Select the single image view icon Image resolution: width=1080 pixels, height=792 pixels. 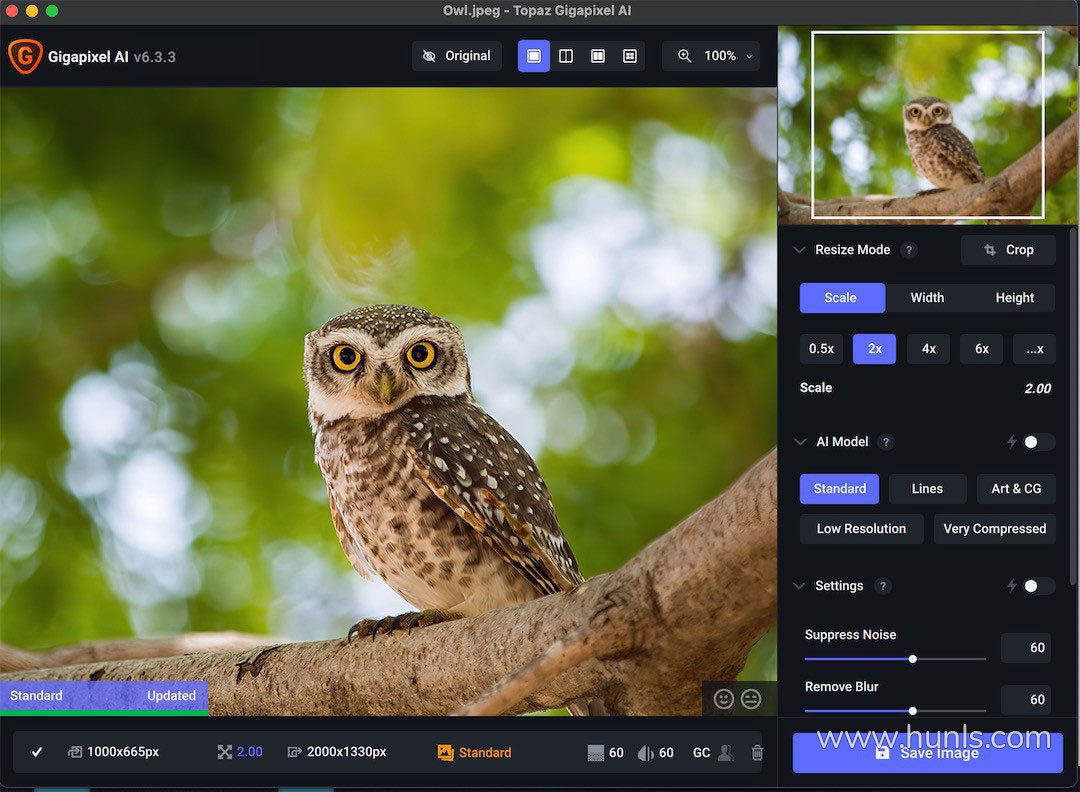pyautogui.click(x=534, y=56)
